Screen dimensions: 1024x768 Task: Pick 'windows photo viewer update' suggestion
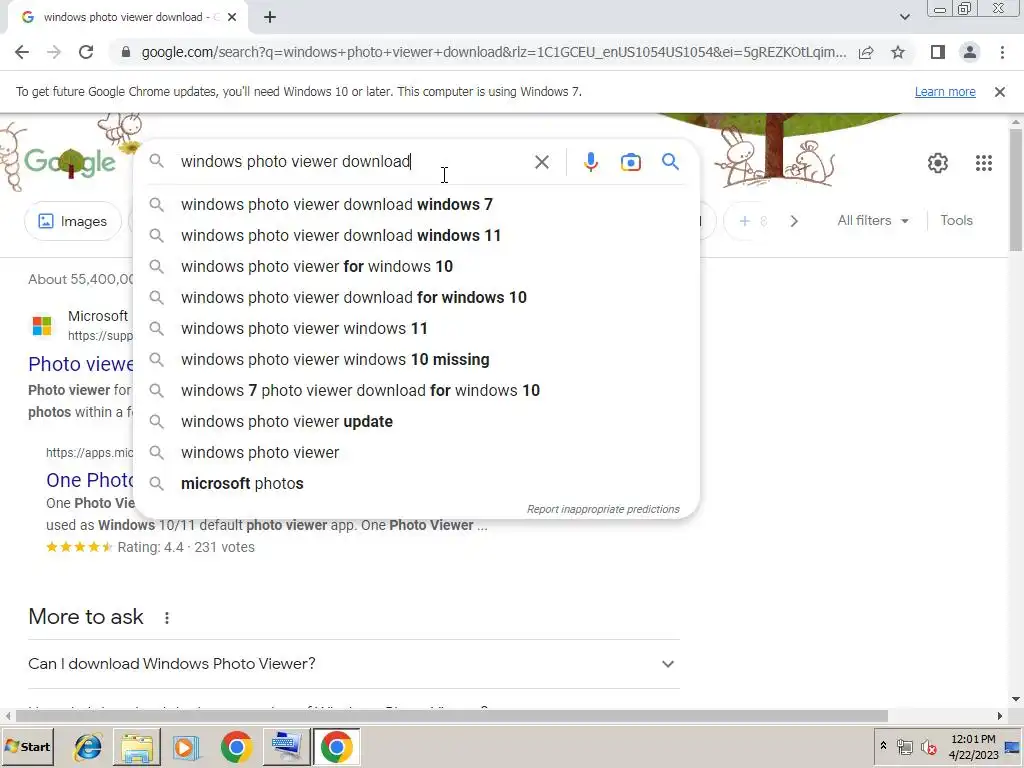[x=416, y=422]
